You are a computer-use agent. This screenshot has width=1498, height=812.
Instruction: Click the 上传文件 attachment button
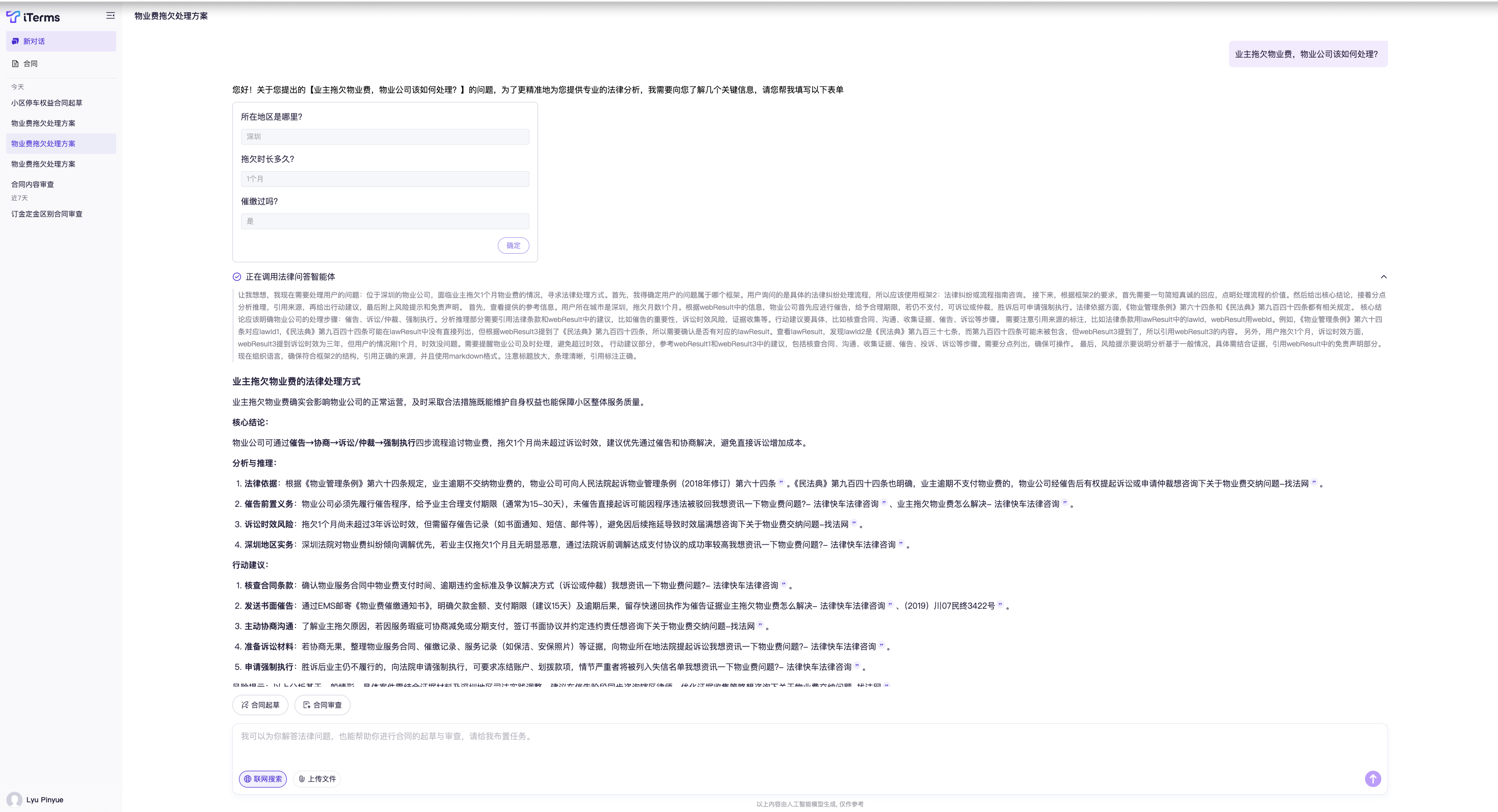point(317,779)
